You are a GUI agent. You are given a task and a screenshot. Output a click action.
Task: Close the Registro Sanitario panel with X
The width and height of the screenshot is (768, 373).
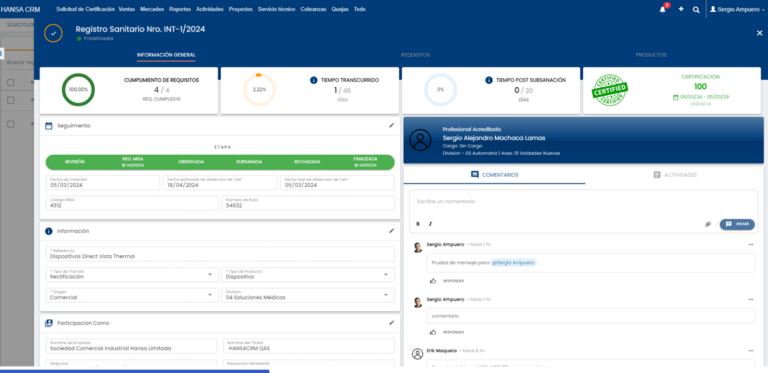click(759, 33)
